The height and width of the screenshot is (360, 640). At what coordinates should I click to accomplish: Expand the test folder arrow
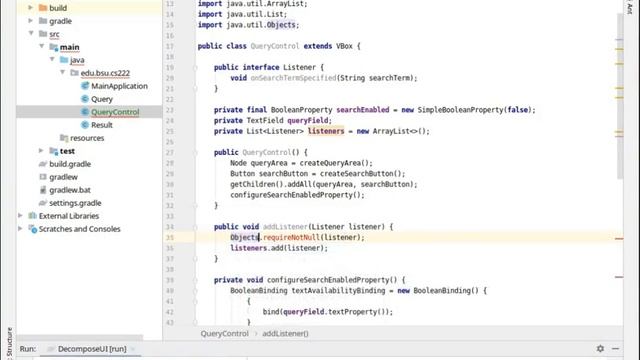click(41, 151)
